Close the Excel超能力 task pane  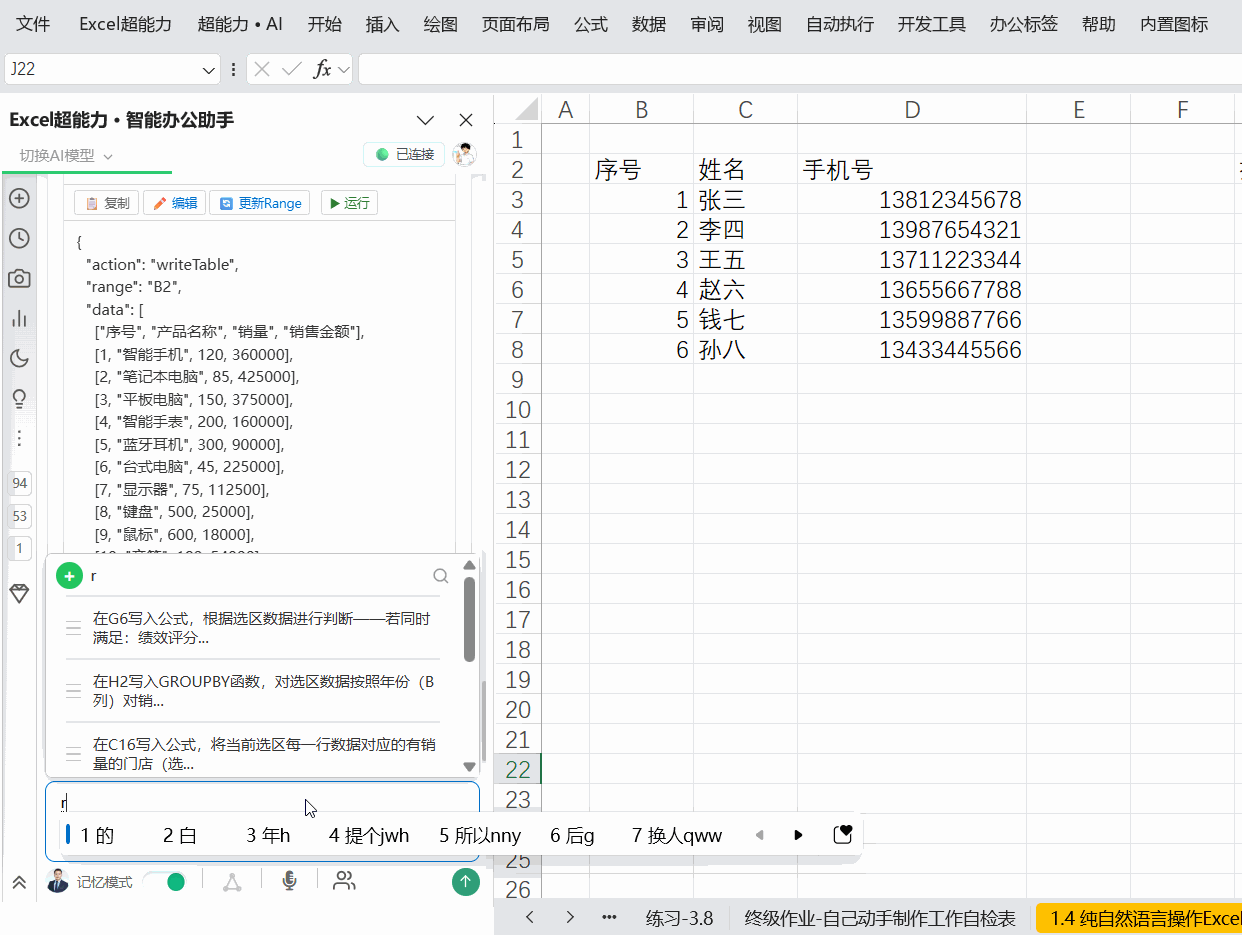(x=466, y=120)
